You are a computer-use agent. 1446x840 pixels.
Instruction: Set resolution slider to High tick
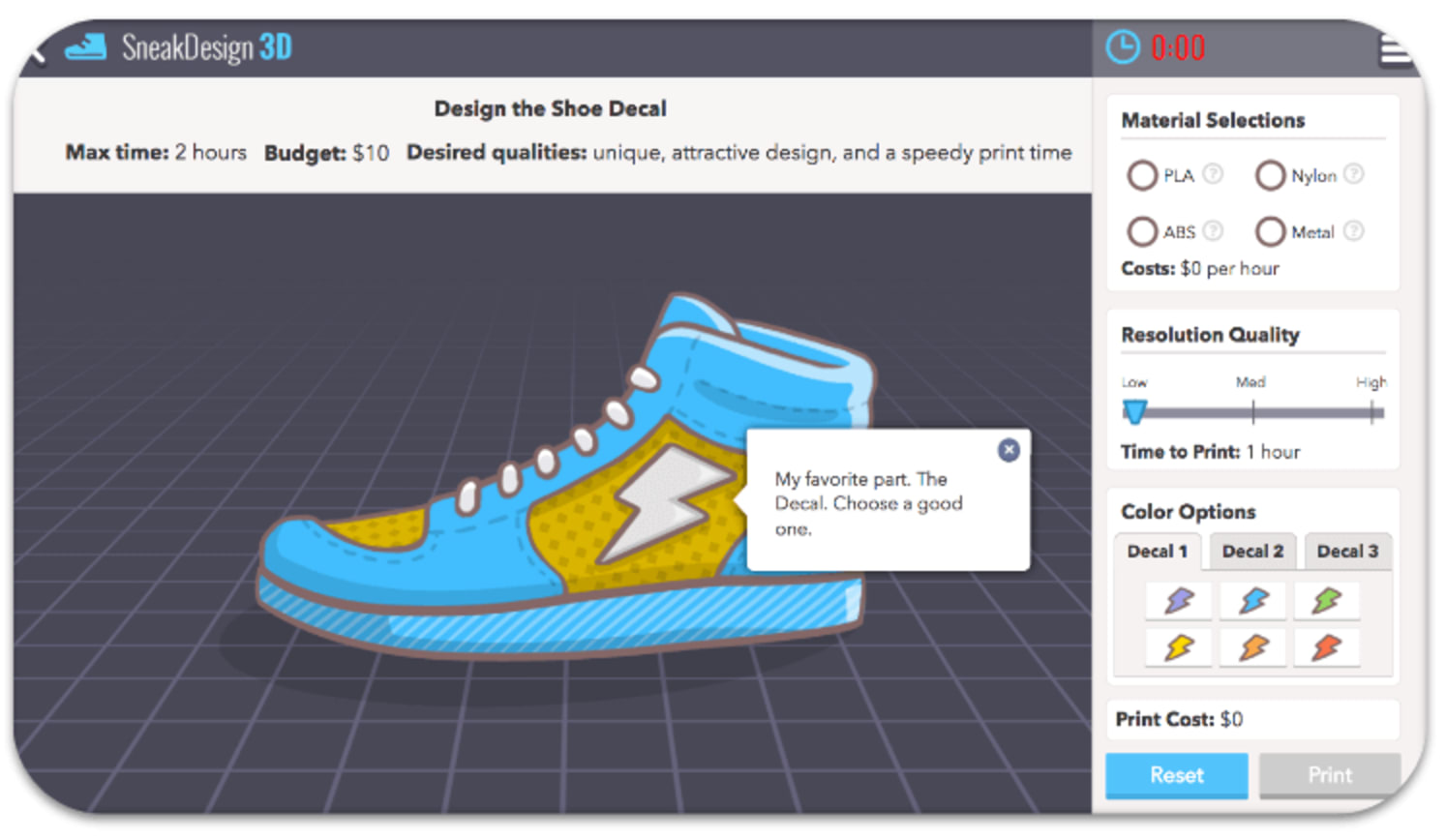(x=1371, y=413)
